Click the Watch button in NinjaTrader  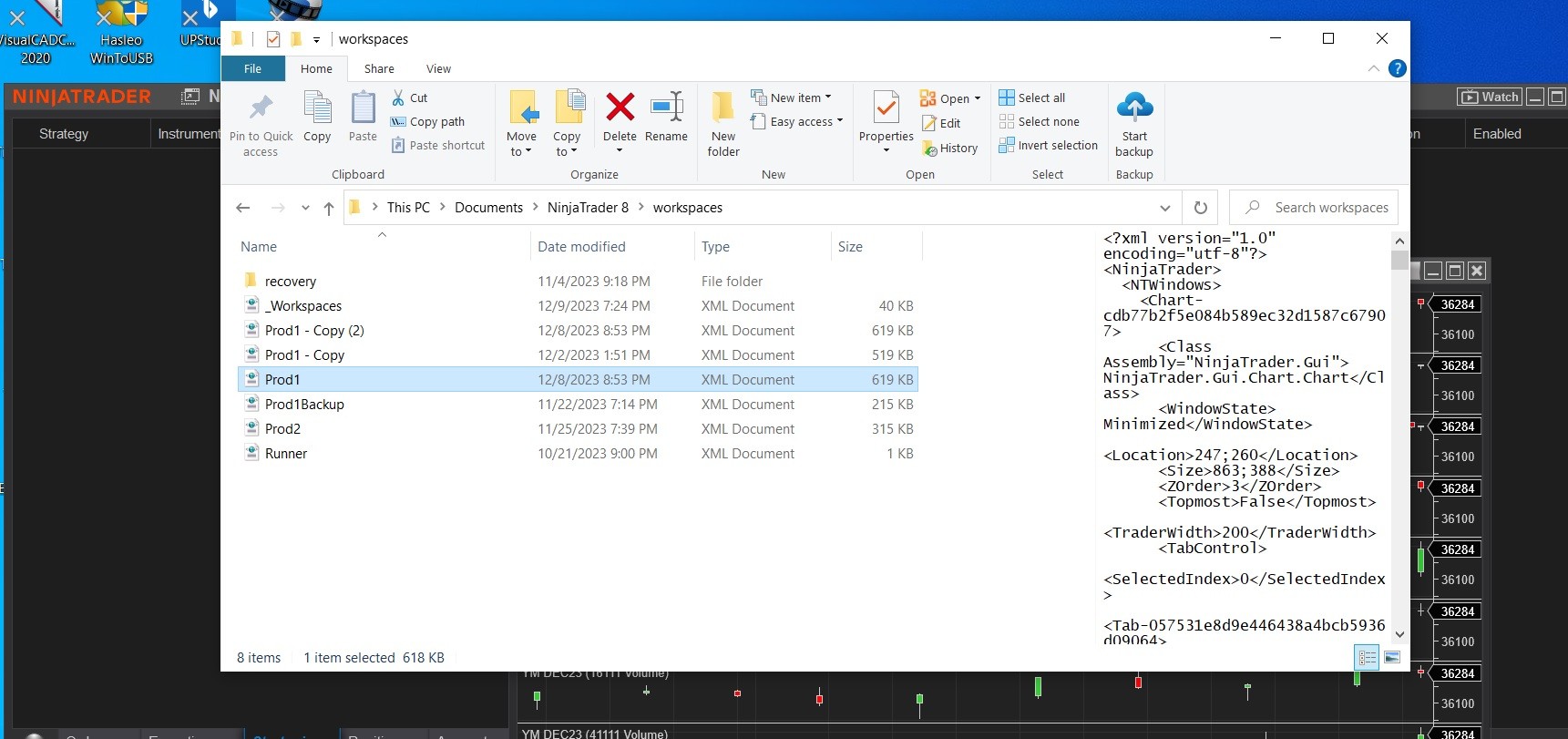click(1489, 98)
